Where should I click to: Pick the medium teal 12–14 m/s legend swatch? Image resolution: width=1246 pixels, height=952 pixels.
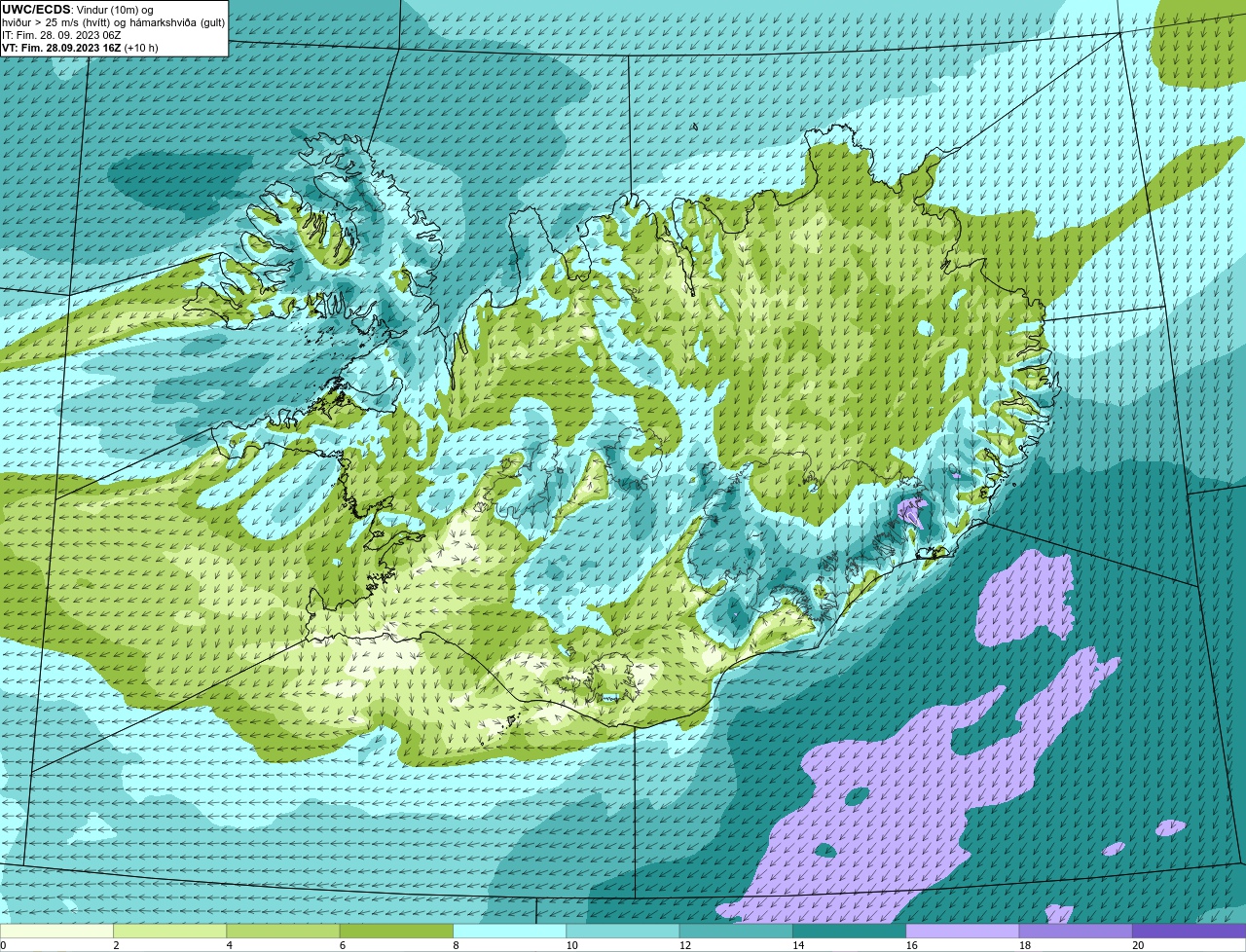(x=736, y=931)
